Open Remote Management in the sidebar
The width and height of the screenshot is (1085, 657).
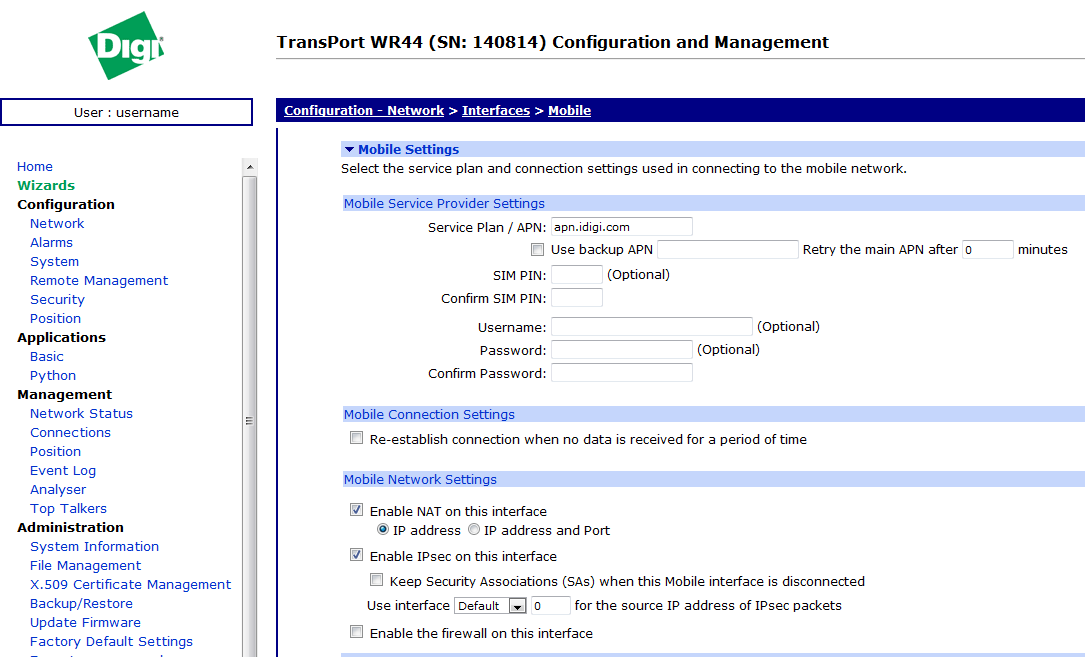(99, 281)
